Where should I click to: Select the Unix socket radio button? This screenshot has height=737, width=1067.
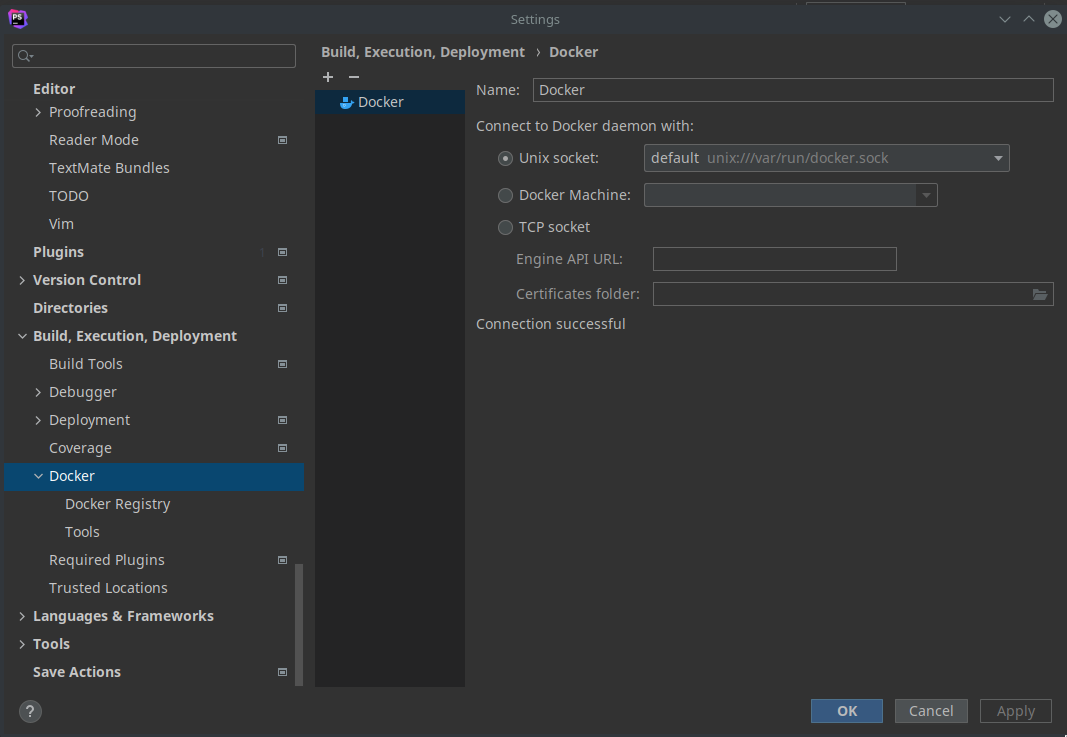click(505, 159)
